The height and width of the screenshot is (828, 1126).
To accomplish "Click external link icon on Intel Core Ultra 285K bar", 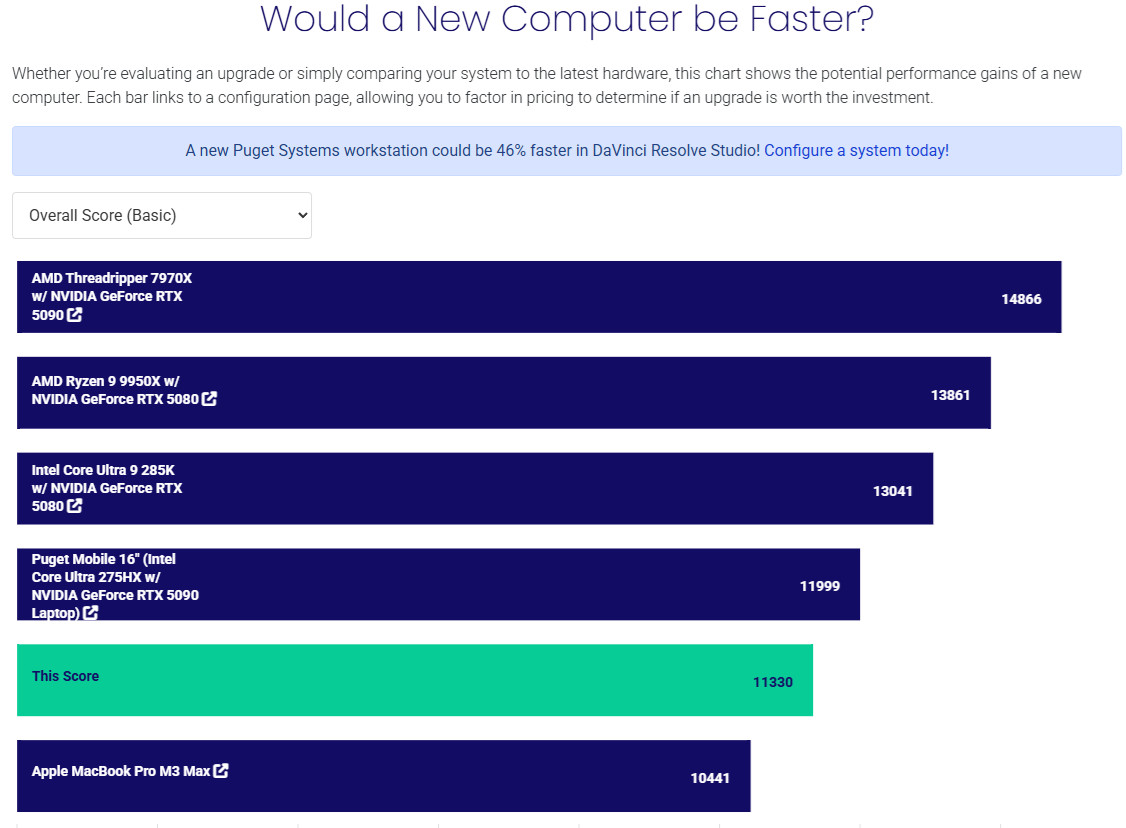I will 75,506.
